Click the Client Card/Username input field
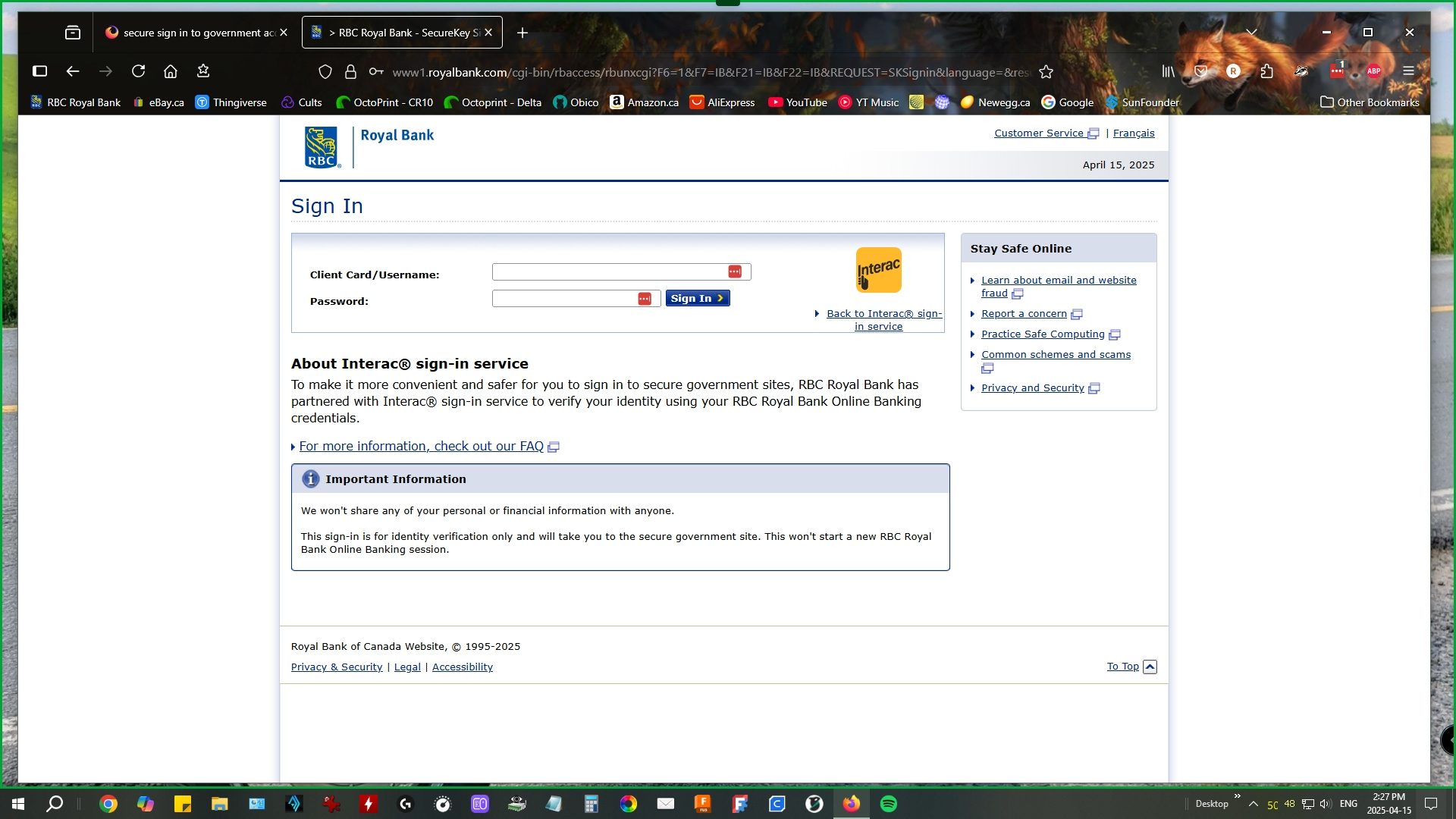The height and width of the screenshot is (819, 1456). (x=621, y=271)
